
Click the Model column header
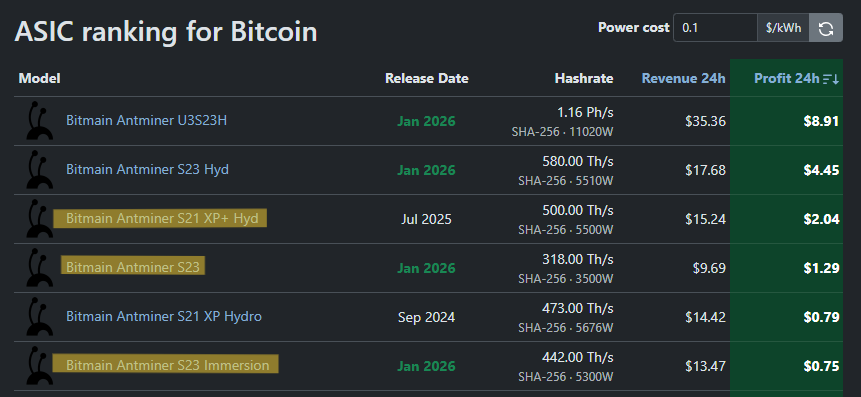(39, 79)
